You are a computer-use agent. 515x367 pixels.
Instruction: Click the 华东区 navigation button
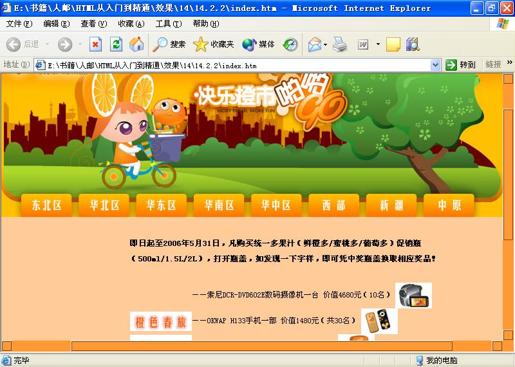coord(161,205)
